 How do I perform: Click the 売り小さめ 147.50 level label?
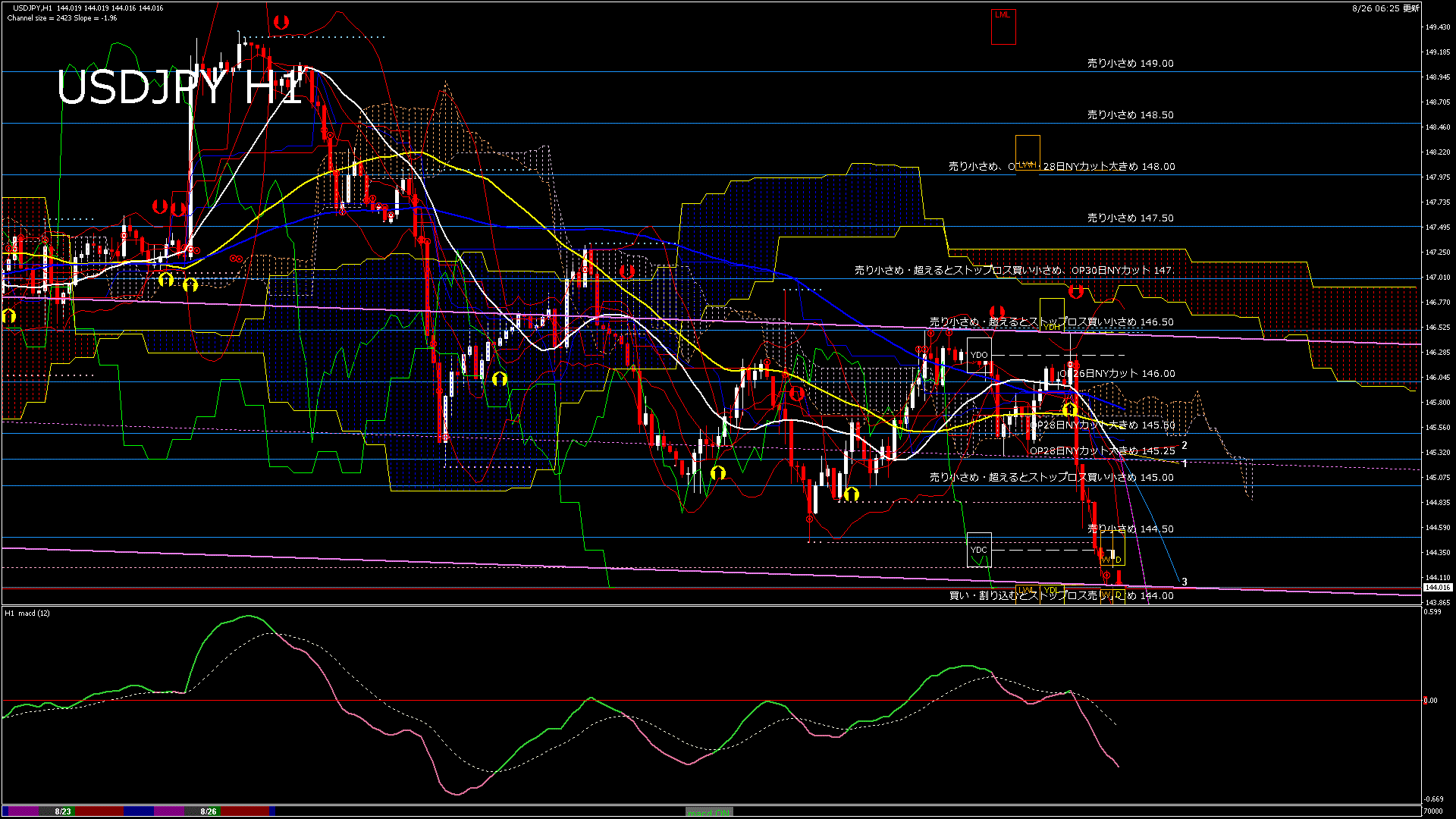coord(1131,218)
